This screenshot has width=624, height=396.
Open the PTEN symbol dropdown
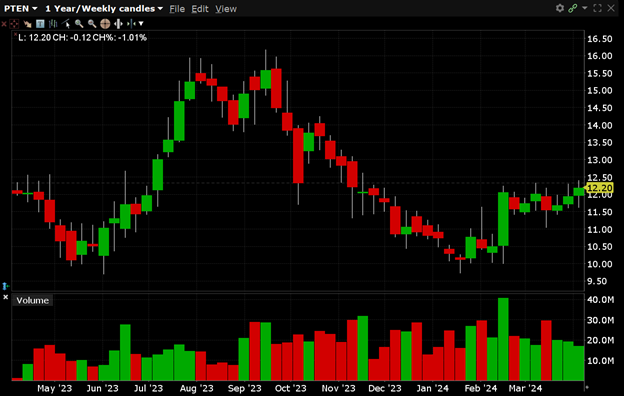click(x=21, y=8)
